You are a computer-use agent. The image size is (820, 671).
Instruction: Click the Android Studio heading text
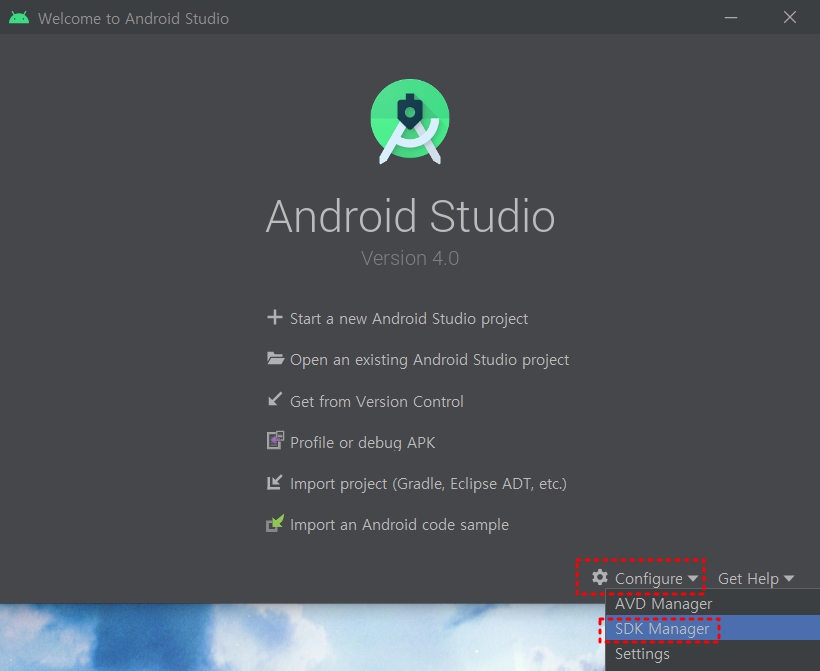(410, 215)
